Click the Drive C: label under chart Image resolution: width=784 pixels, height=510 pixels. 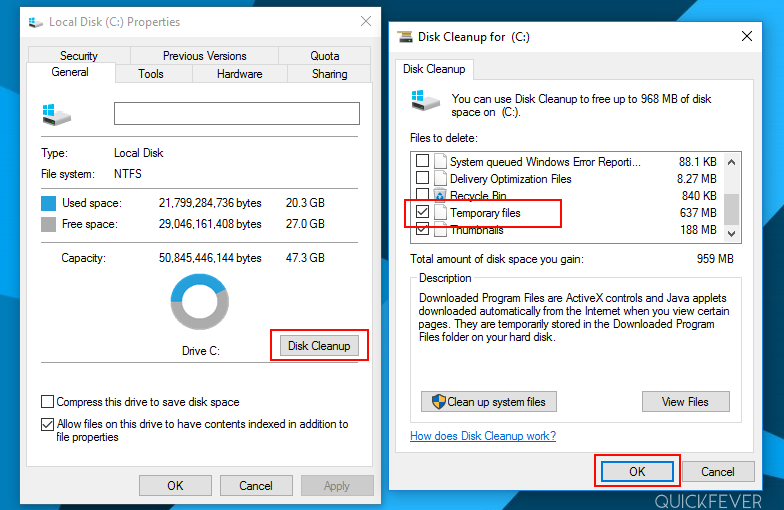coord(201,350)
